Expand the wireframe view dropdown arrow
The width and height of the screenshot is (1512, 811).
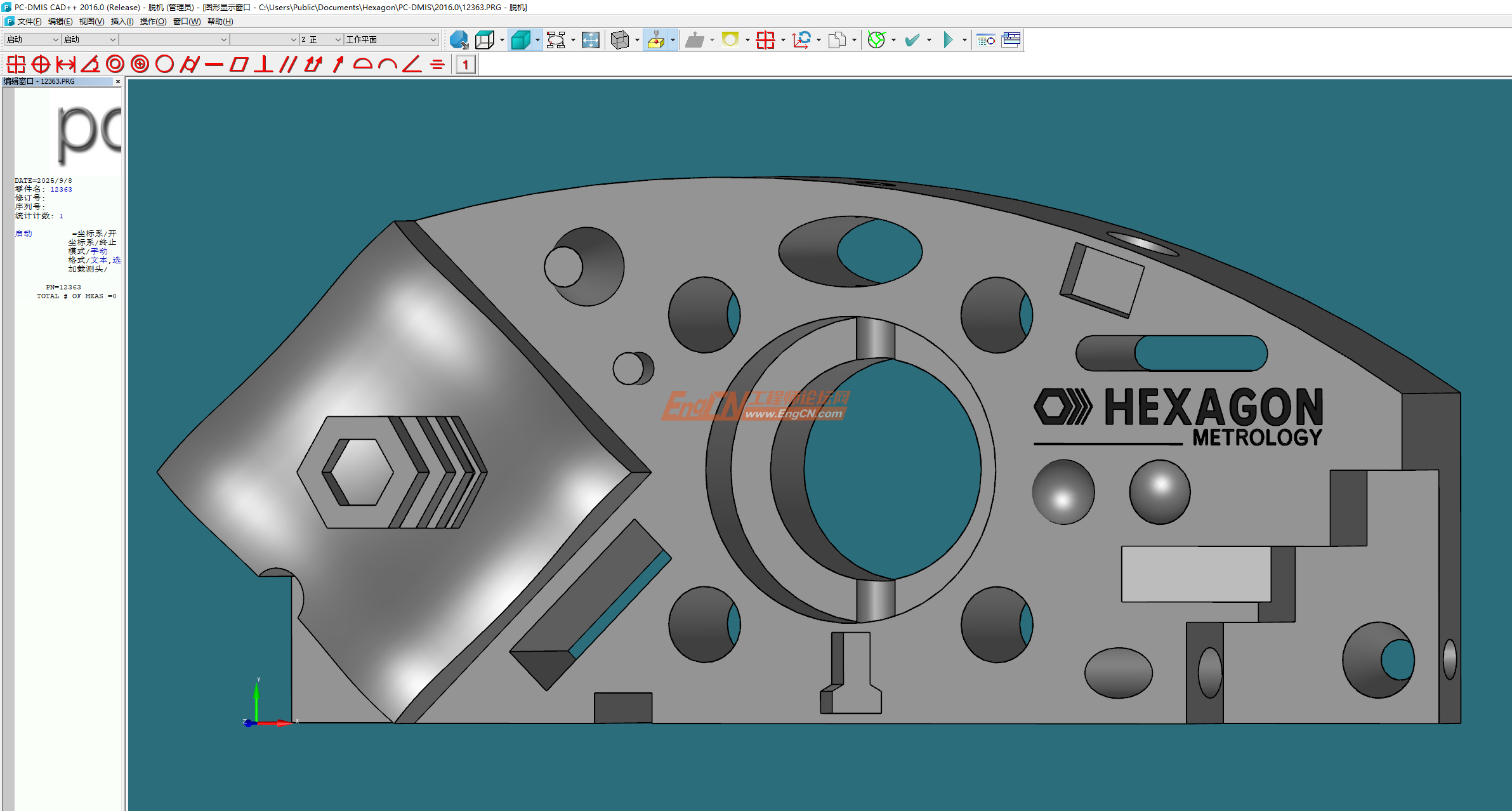[x=502, y=40]
